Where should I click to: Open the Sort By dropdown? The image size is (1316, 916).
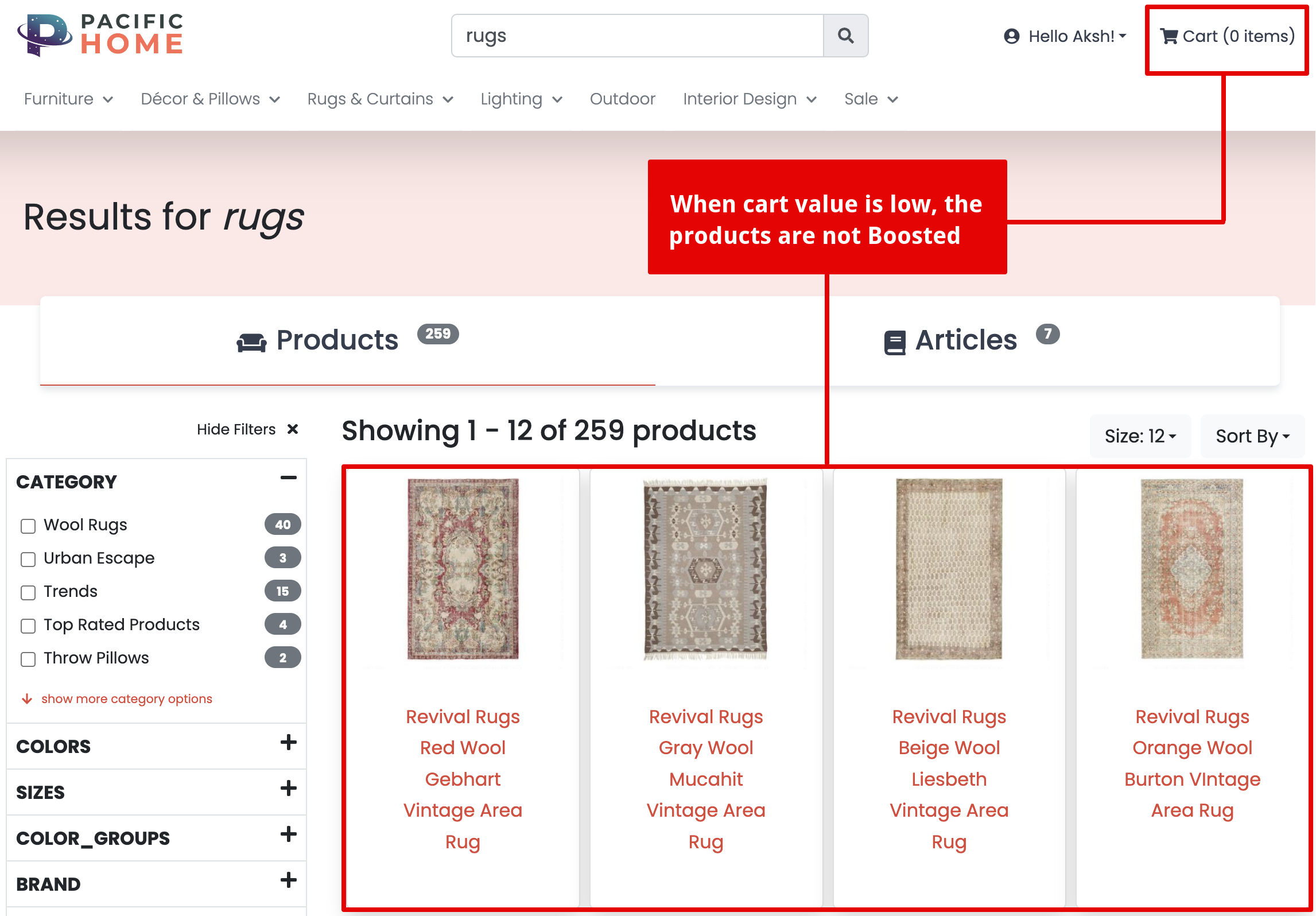coord(1252,436)
